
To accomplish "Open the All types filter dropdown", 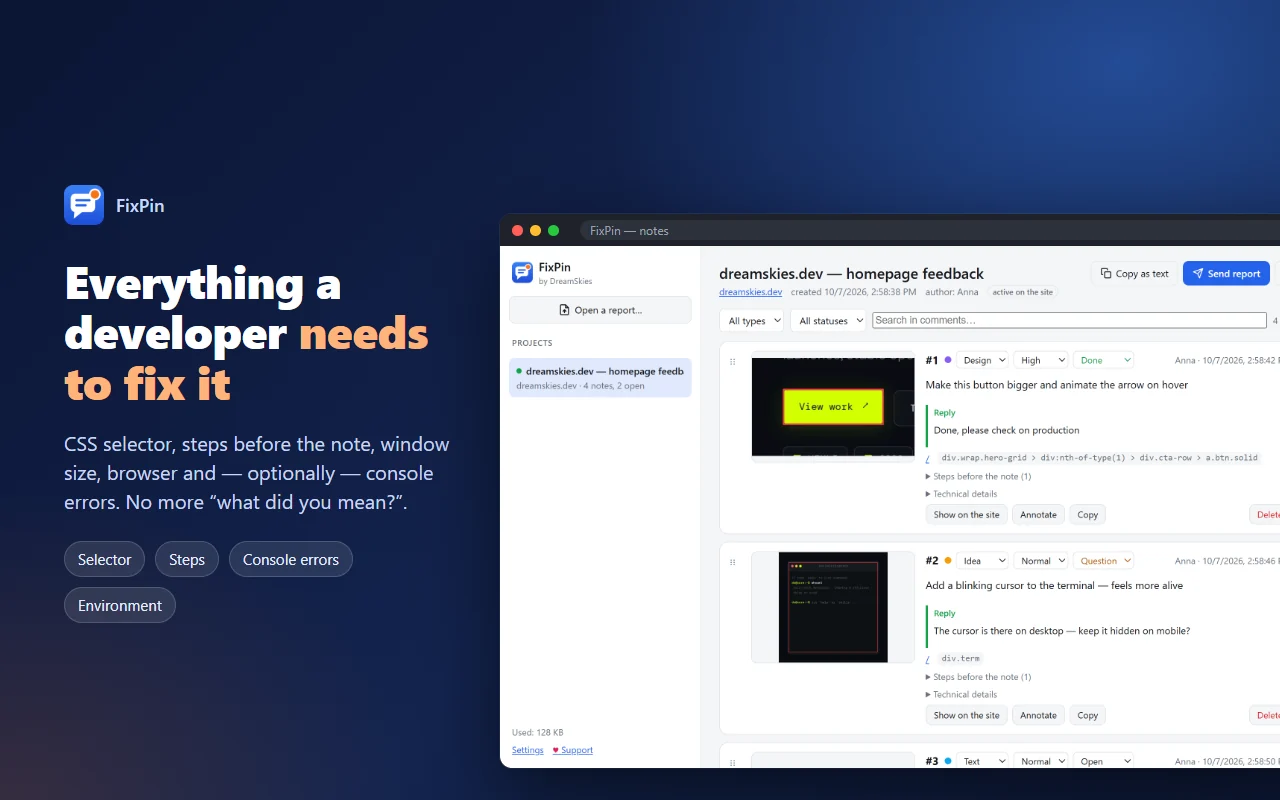I will pyautogui.click(x=751, y=321).
